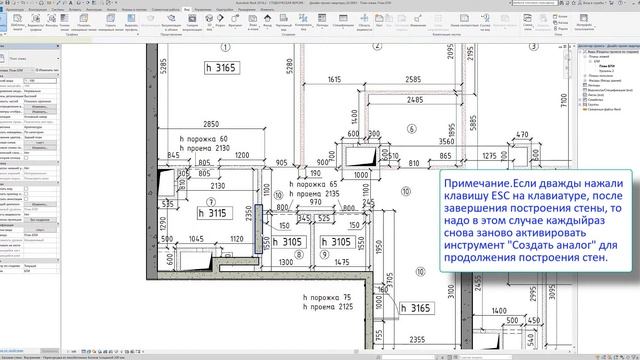Select the Scope Box tool
Image resolution: width=640 pixels, height=360 pixels.
click(x=364, y=22)
